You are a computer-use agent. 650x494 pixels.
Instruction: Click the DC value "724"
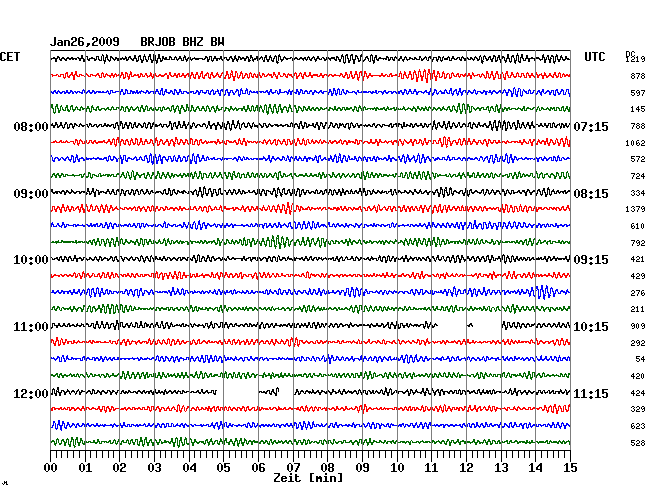[638, 176]
